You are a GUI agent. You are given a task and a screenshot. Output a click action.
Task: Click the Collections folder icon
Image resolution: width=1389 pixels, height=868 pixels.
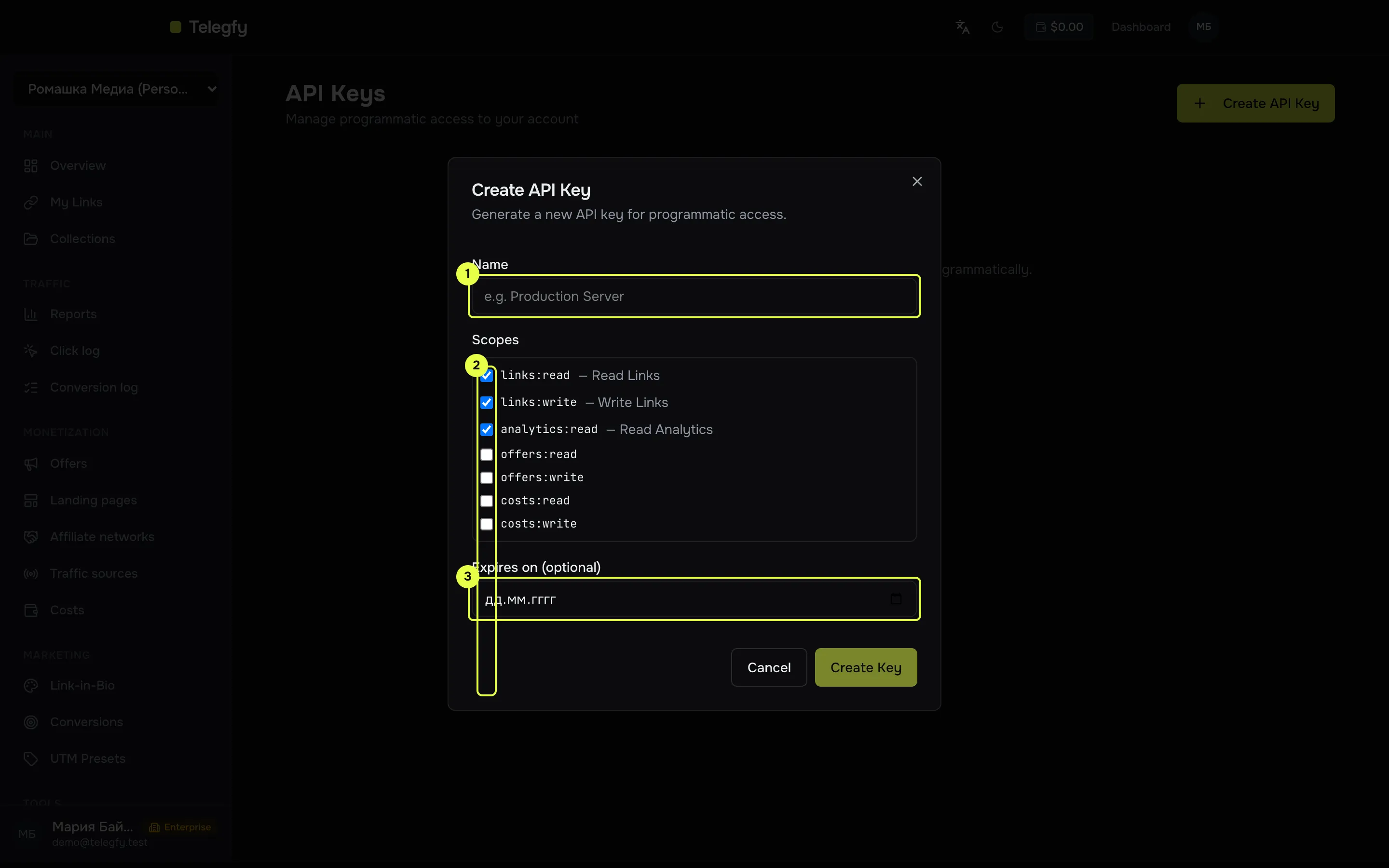pyautogui.click(x=31, y=239)
